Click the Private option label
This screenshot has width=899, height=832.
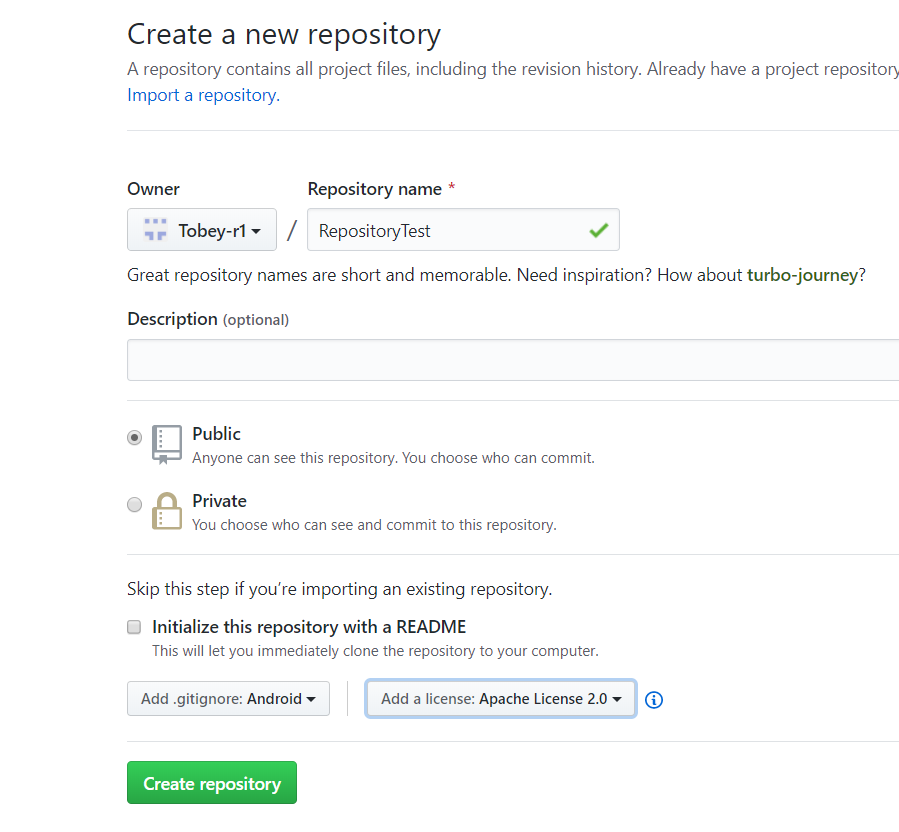[x=219, y=501]
